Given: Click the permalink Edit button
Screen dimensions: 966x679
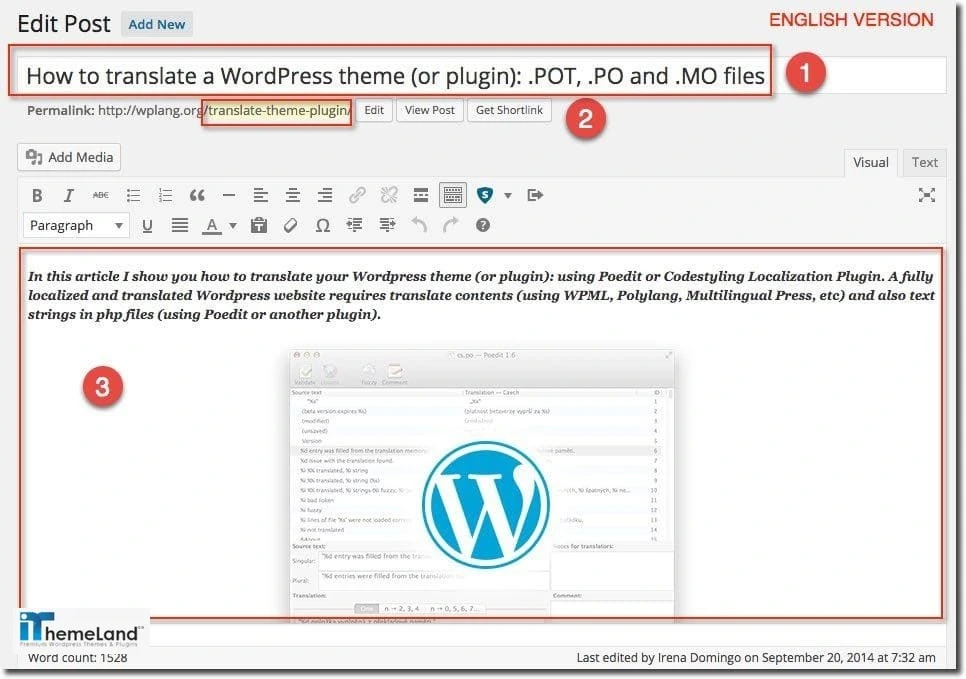Looking at the screenshot, I should click(x=374, y=110).
